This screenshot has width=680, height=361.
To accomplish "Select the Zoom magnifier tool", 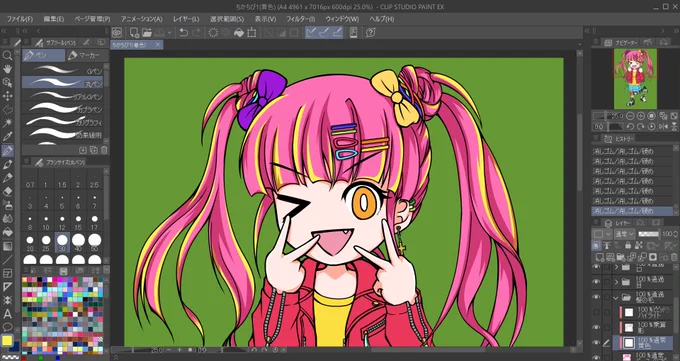I will (x=7, y=55).
